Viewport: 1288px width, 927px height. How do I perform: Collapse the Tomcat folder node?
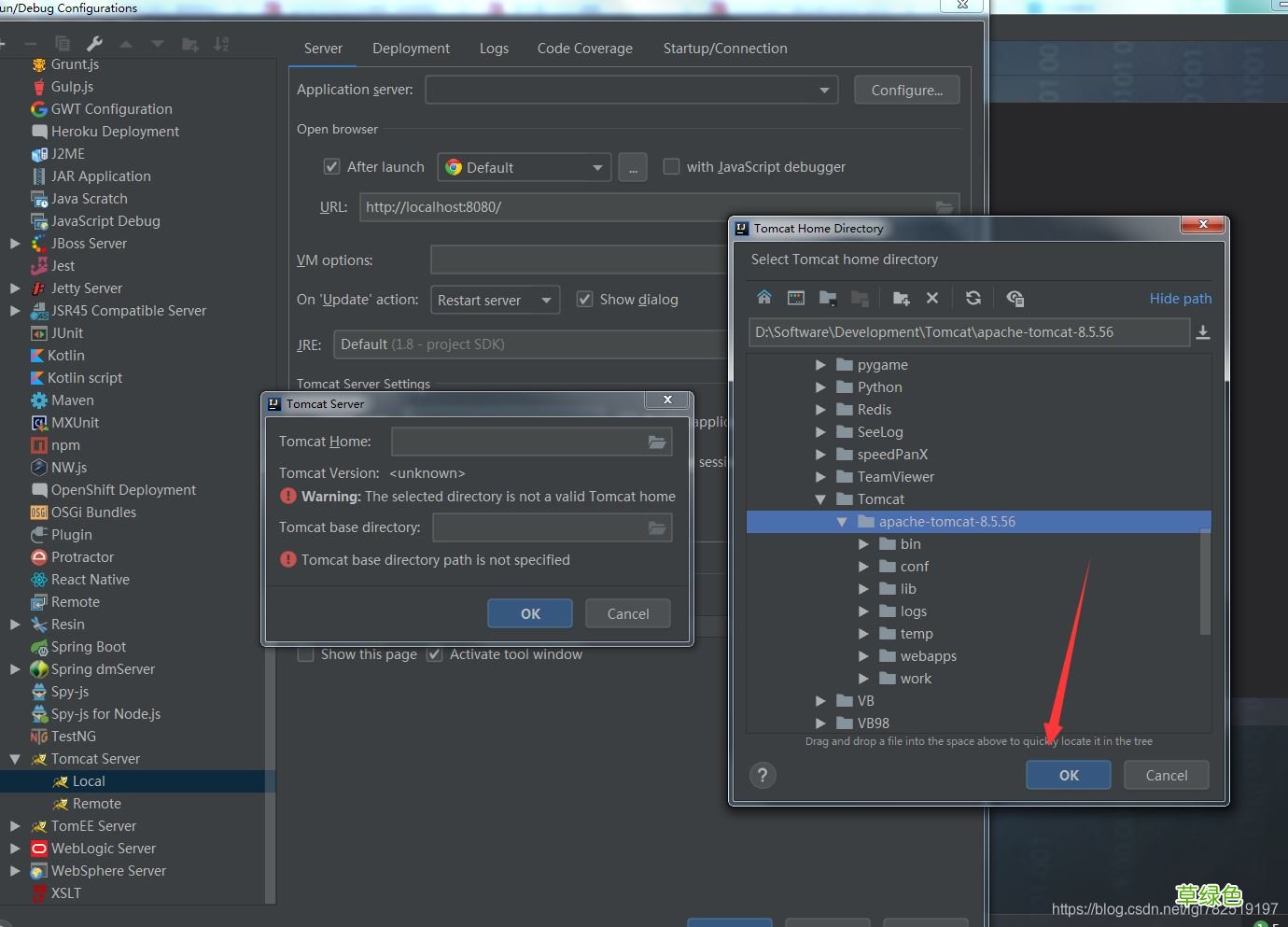[x=820, y=499]
